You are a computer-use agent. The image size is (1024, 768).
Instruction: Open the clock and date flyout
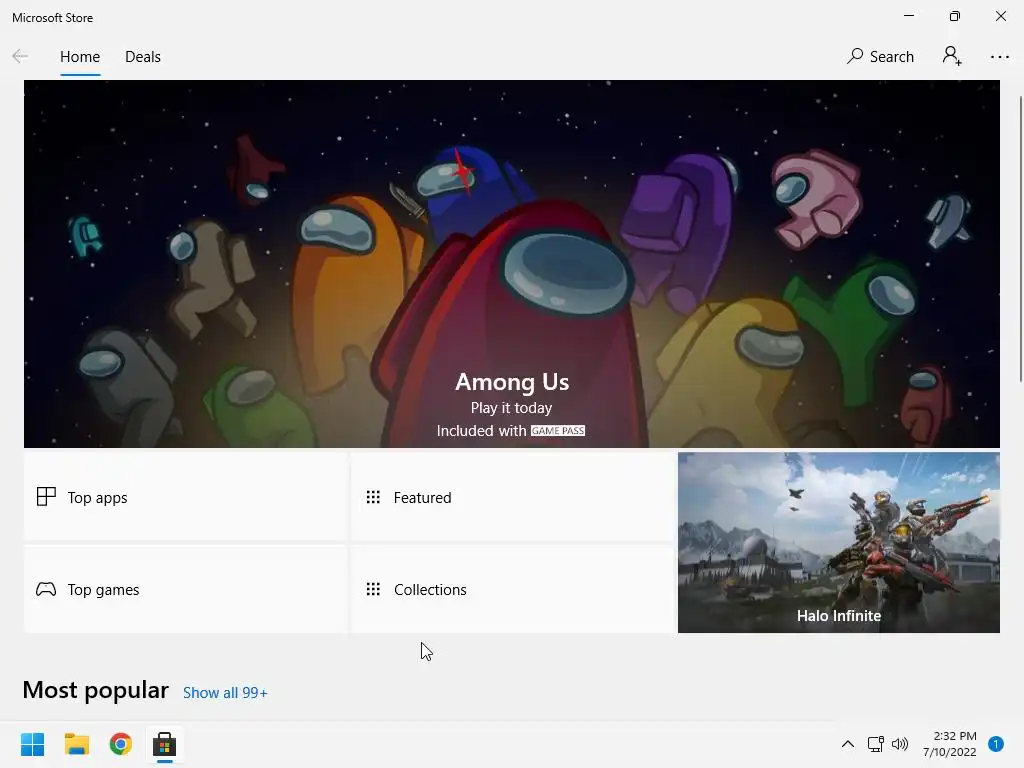[x=950, y=744]
